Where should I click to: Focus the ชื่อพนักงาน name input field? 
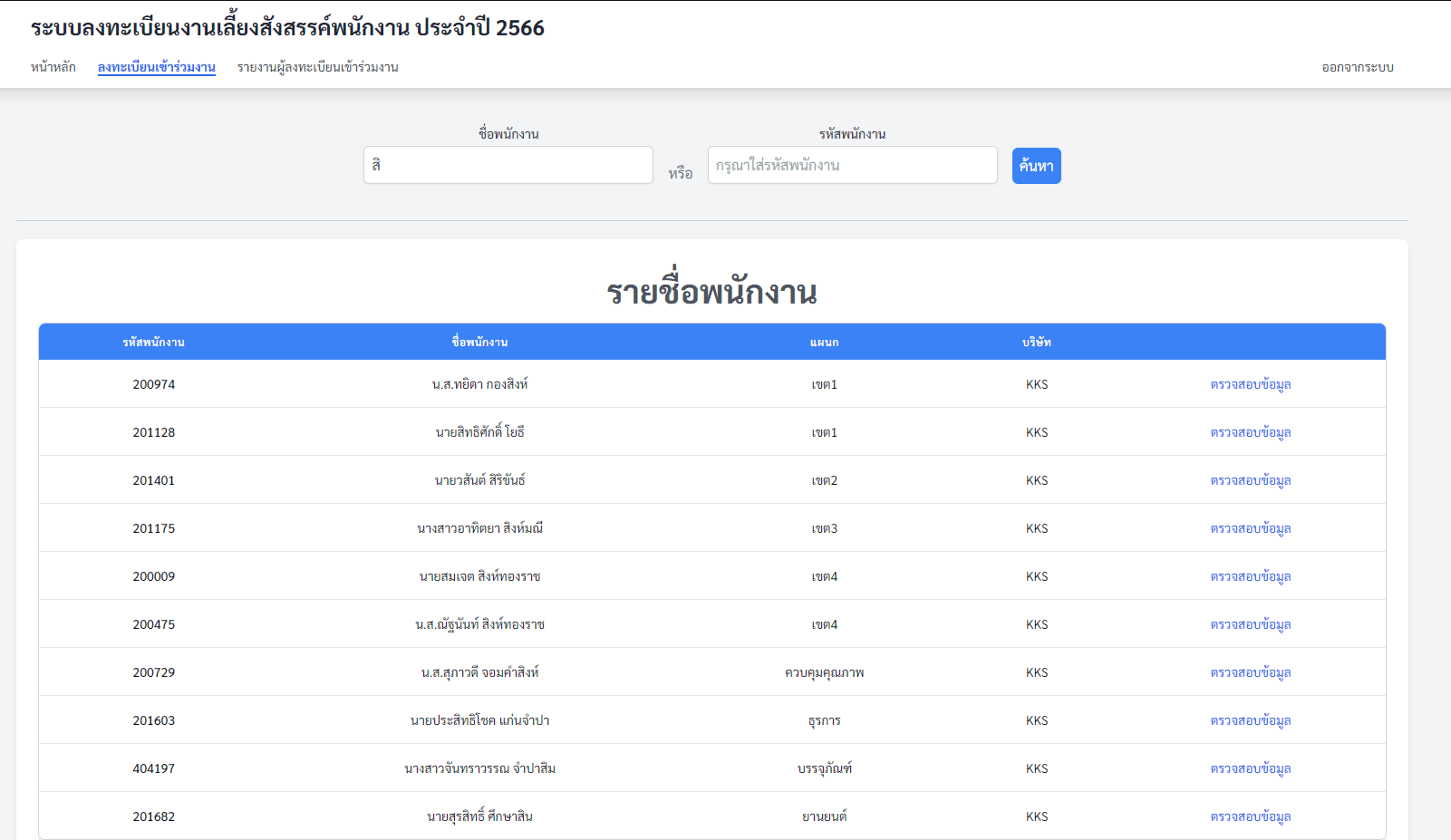coord(508,165)
